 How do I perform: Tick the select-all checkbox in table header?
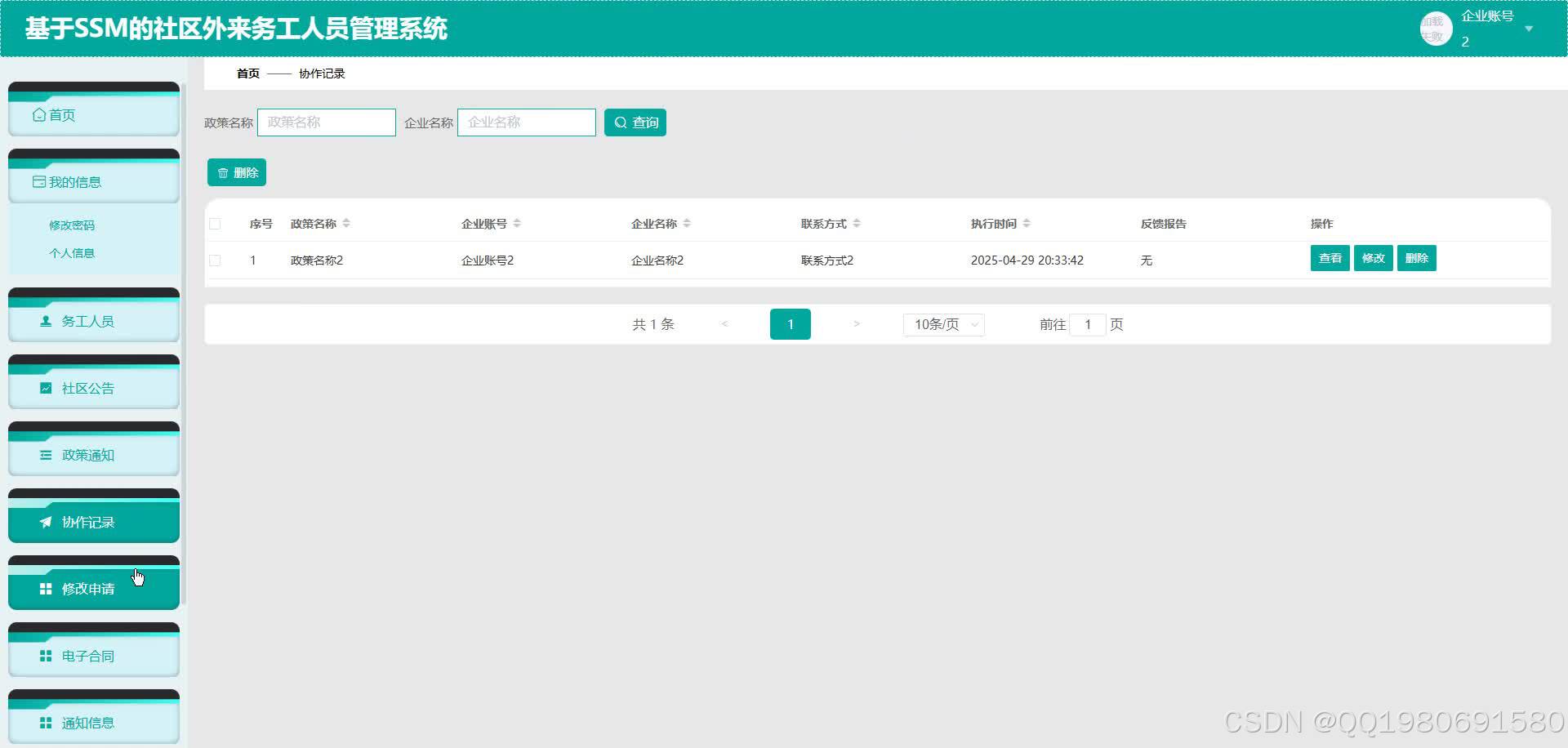click(x=215, y=224)
